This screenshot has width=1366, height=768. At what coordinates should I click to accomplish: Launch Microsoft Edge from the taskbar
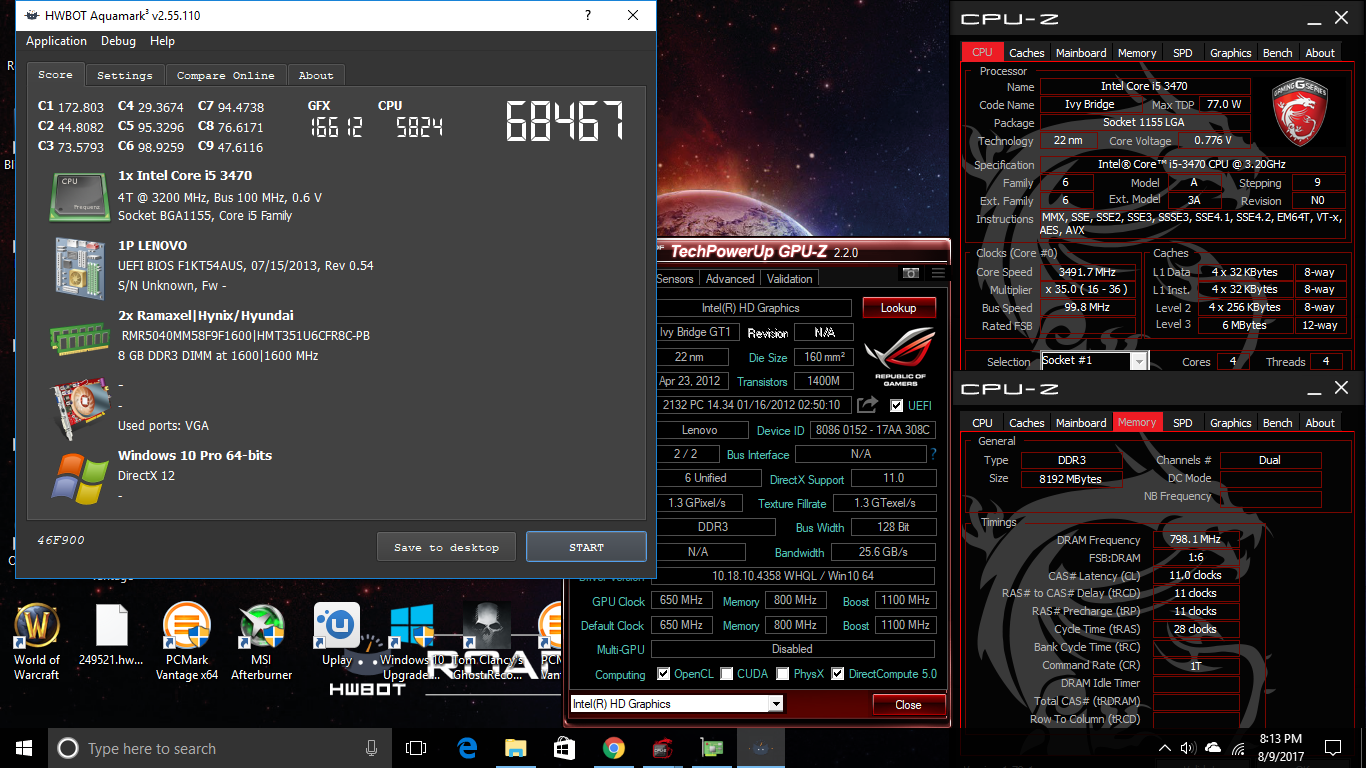pyautogui.click(x=467, y=748)
